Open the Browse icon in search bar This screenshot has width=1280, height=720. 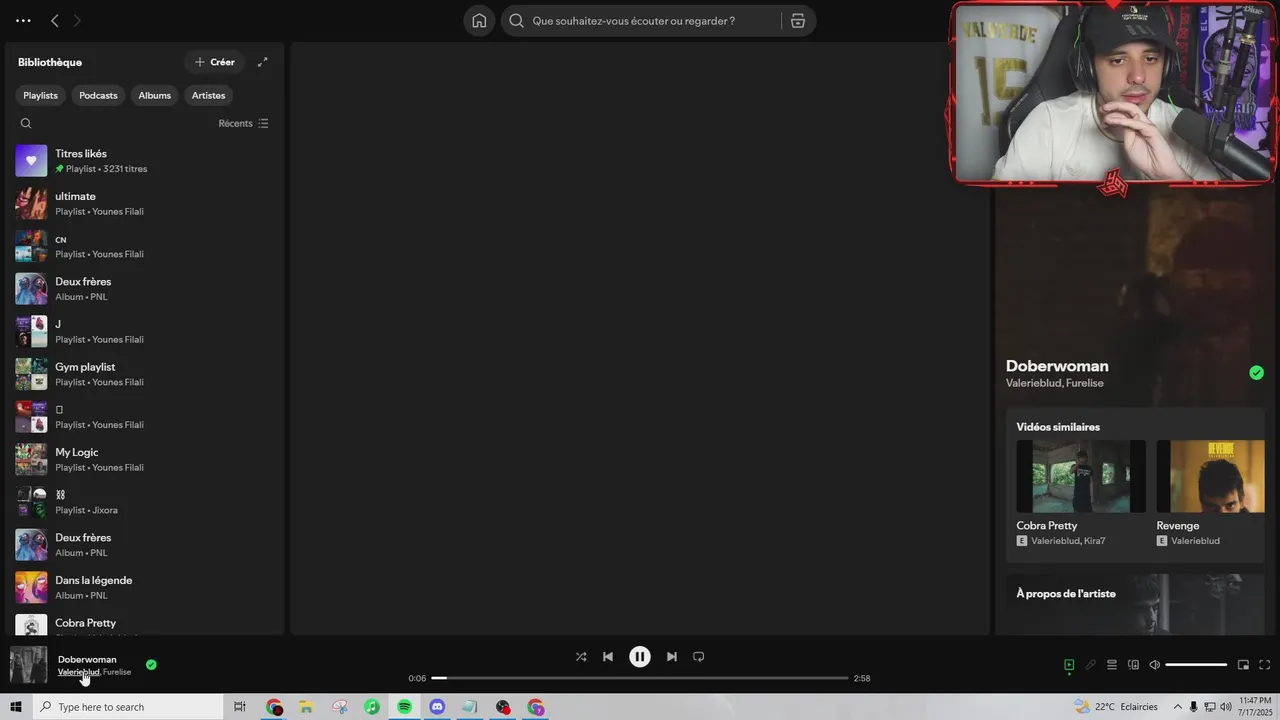click(x=798, y=21)
